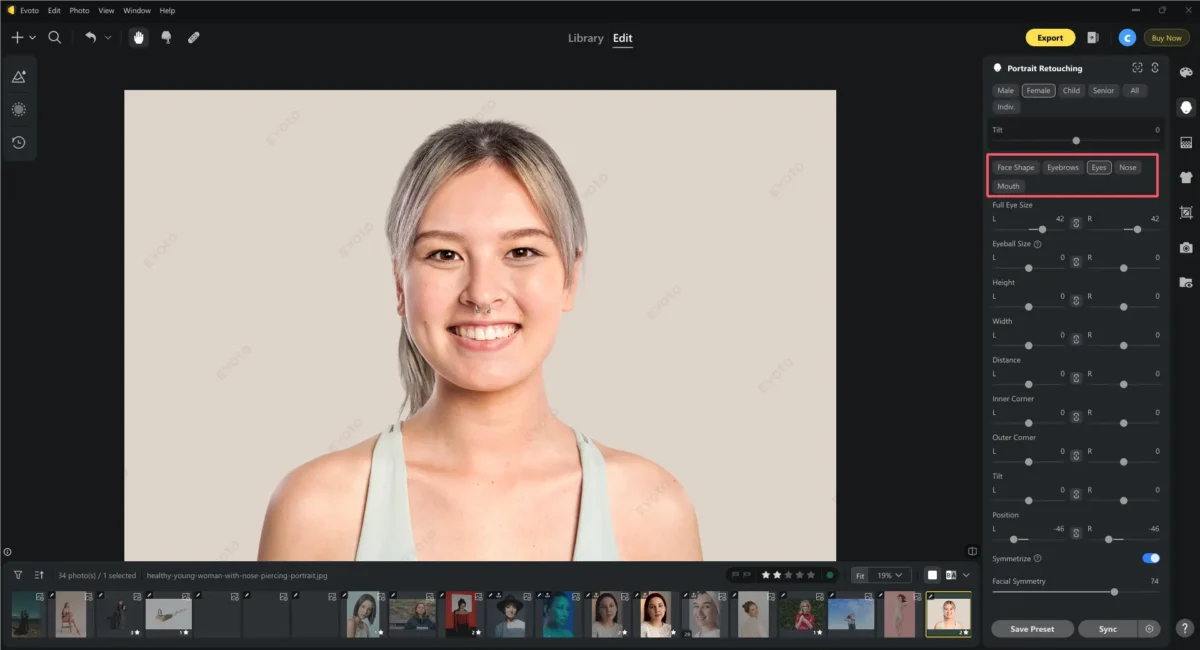Expand the add photo plus dropdown arrow

click(x=32, y=38)
